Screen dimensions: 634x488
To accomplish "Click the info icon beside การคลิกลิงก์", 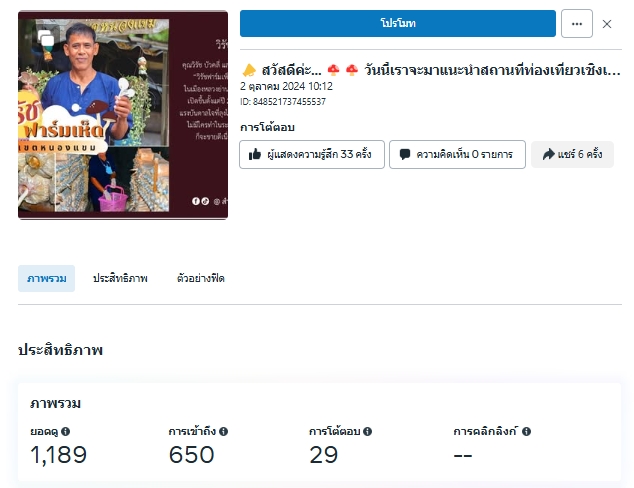I will point(526,432).
